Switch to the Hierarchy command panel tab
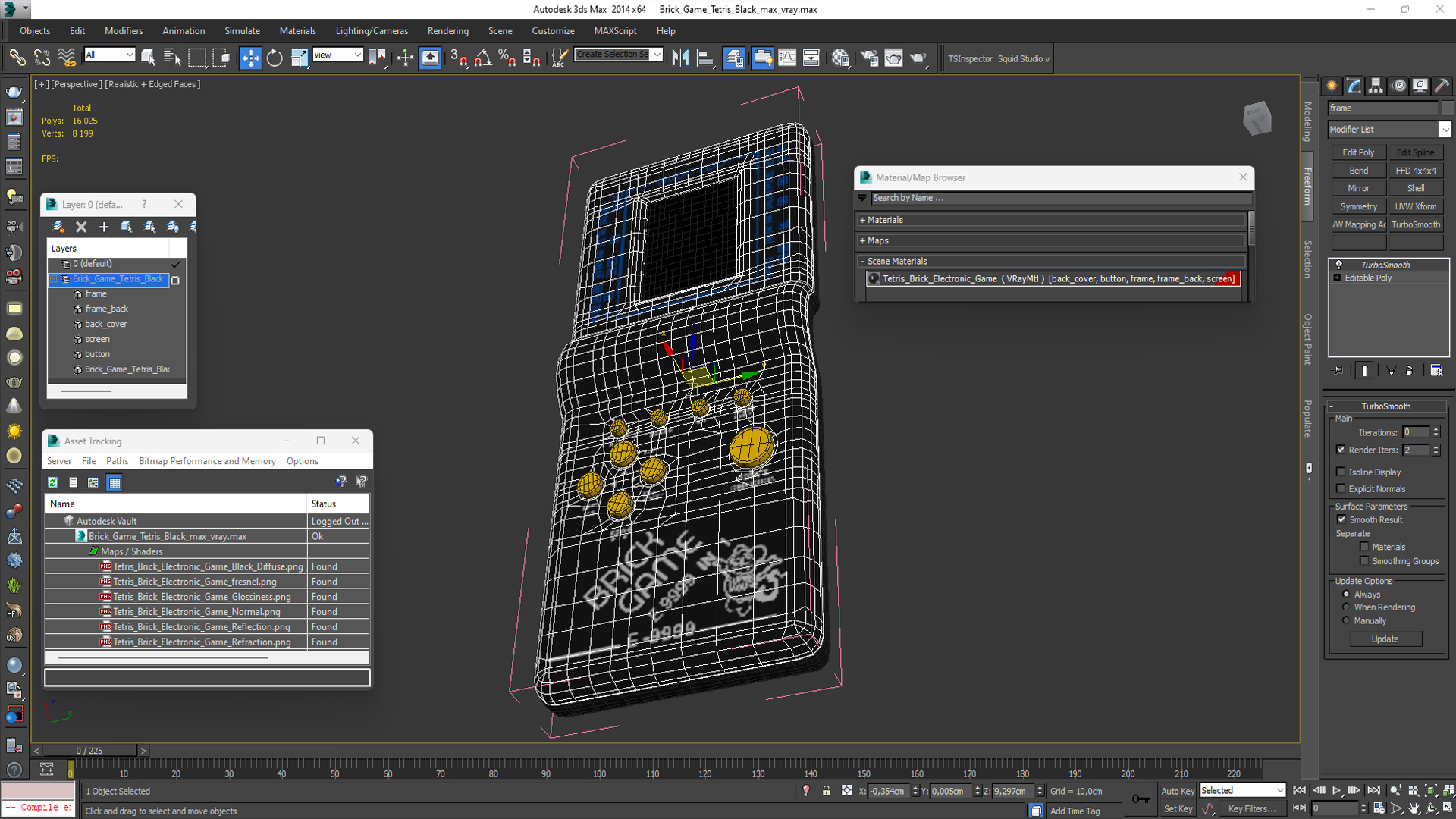 click(x=1376, y=86)
